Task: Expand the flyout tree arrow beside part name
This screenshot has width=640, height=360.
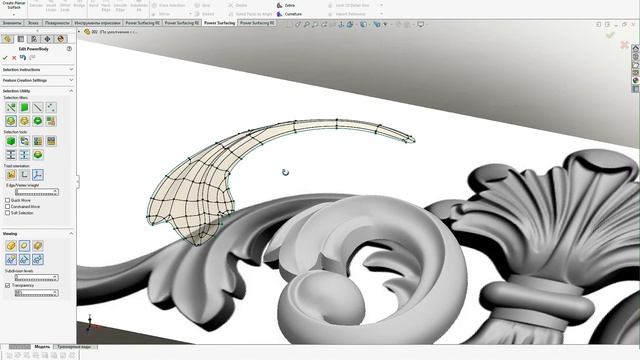Action: tap(80, 31)
